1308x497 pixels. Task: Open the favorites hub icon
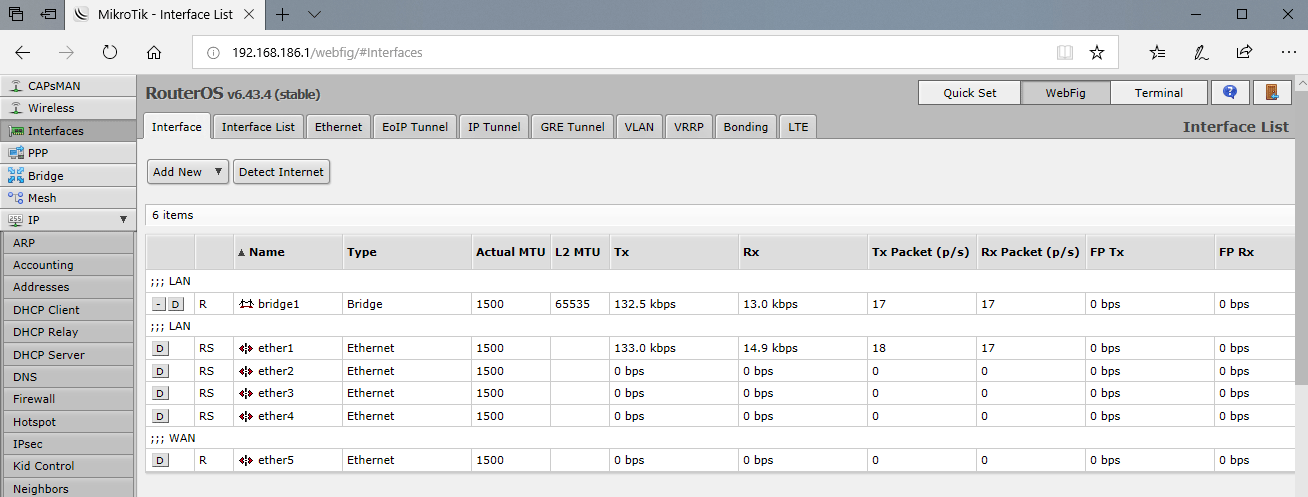1157,52
